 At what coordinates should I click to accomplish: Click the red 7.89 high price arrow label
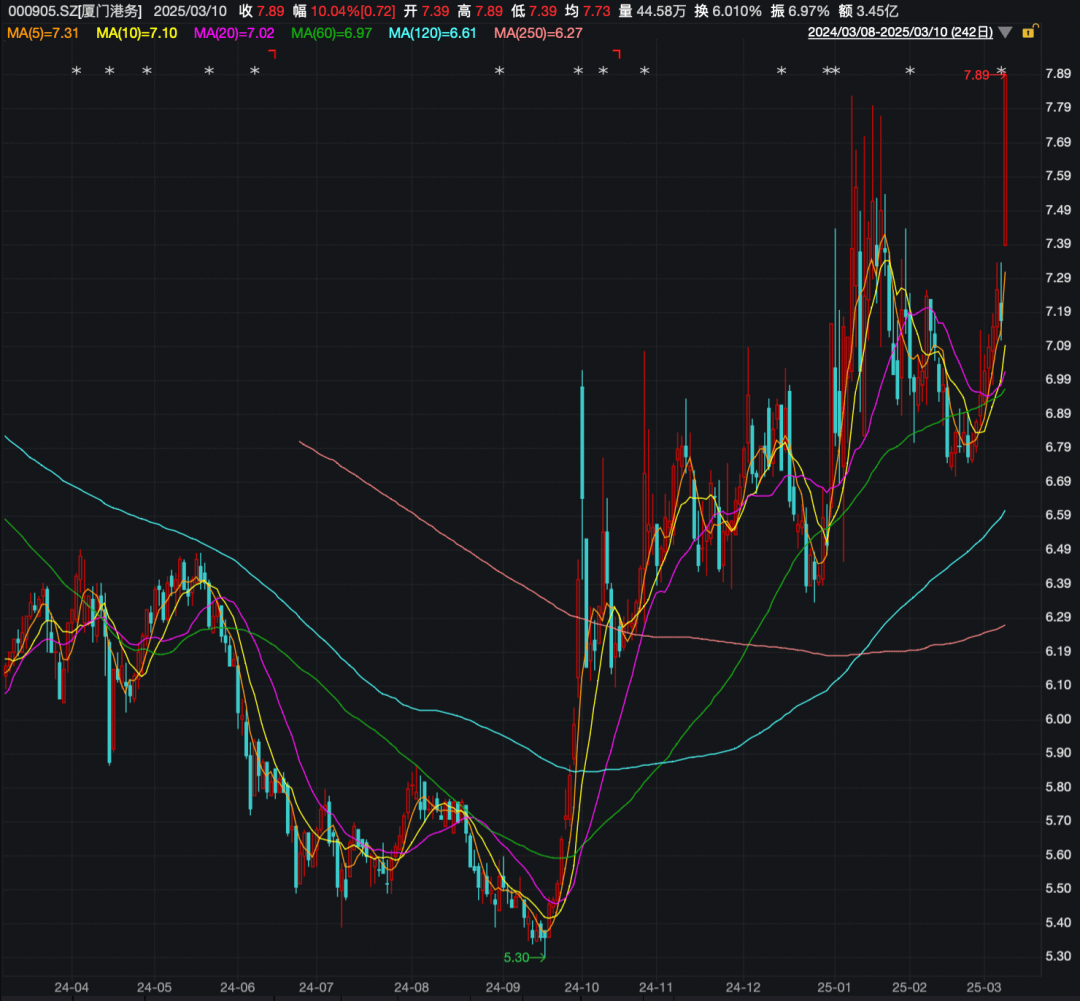point(978,75)
